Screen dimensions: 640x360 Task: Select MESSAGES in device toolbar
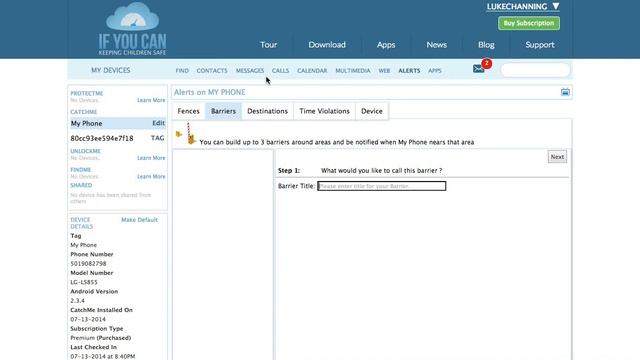pyautogui.click(x=250, y=71)
